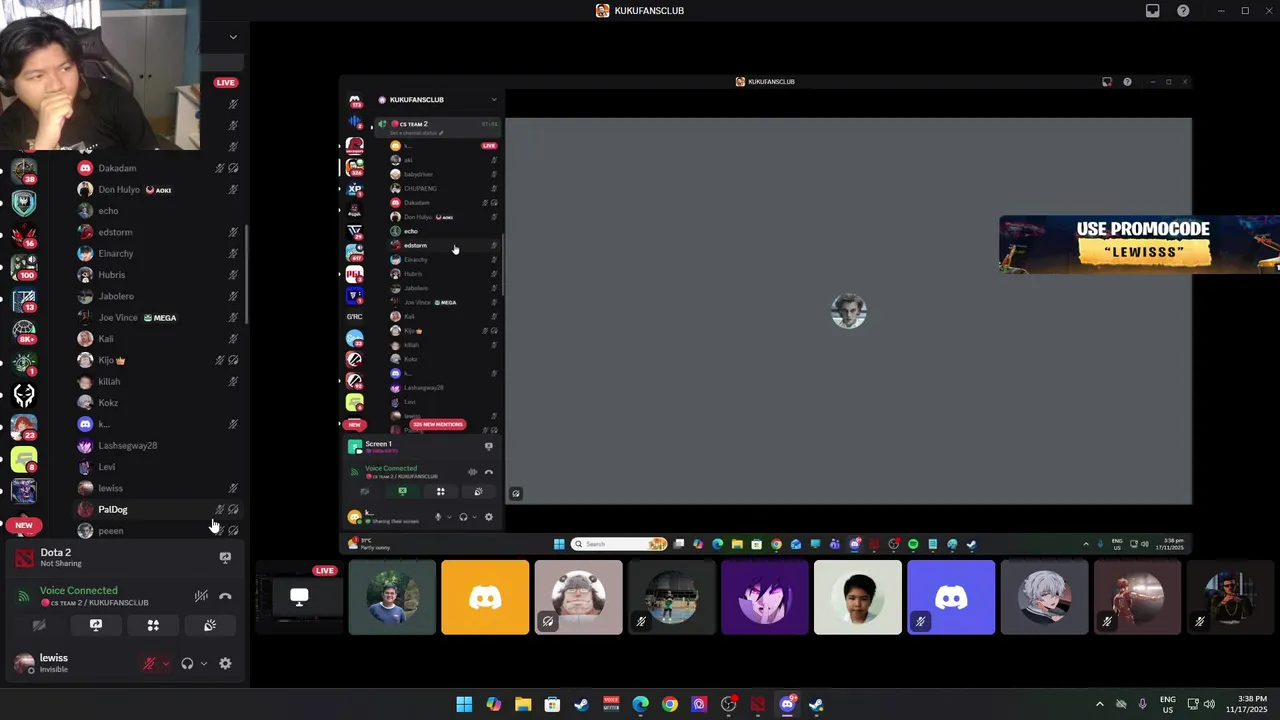The width and height of the screenshot is (1280, 720).
Task: Disconnect from voice using the hang-up icon
Action: click(x=225, y=596)
